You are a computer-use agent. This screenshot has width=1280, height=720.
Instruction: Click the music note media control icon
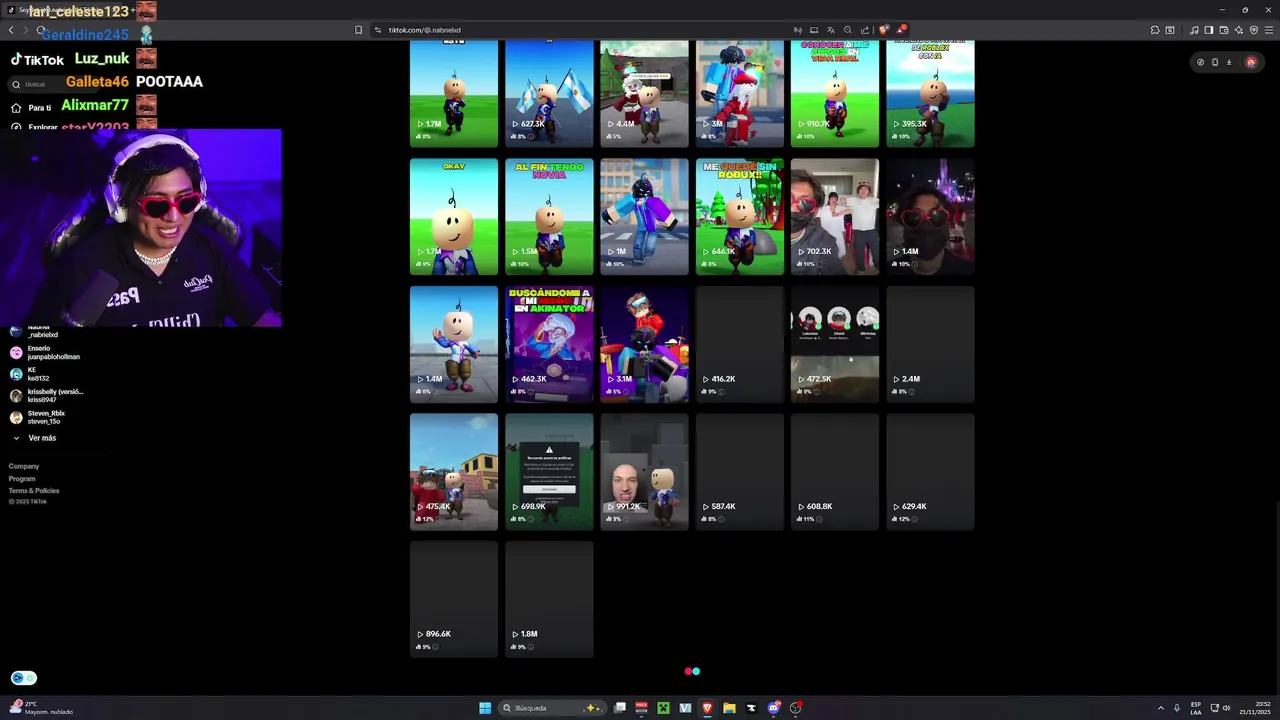(x=1194, y=30)
